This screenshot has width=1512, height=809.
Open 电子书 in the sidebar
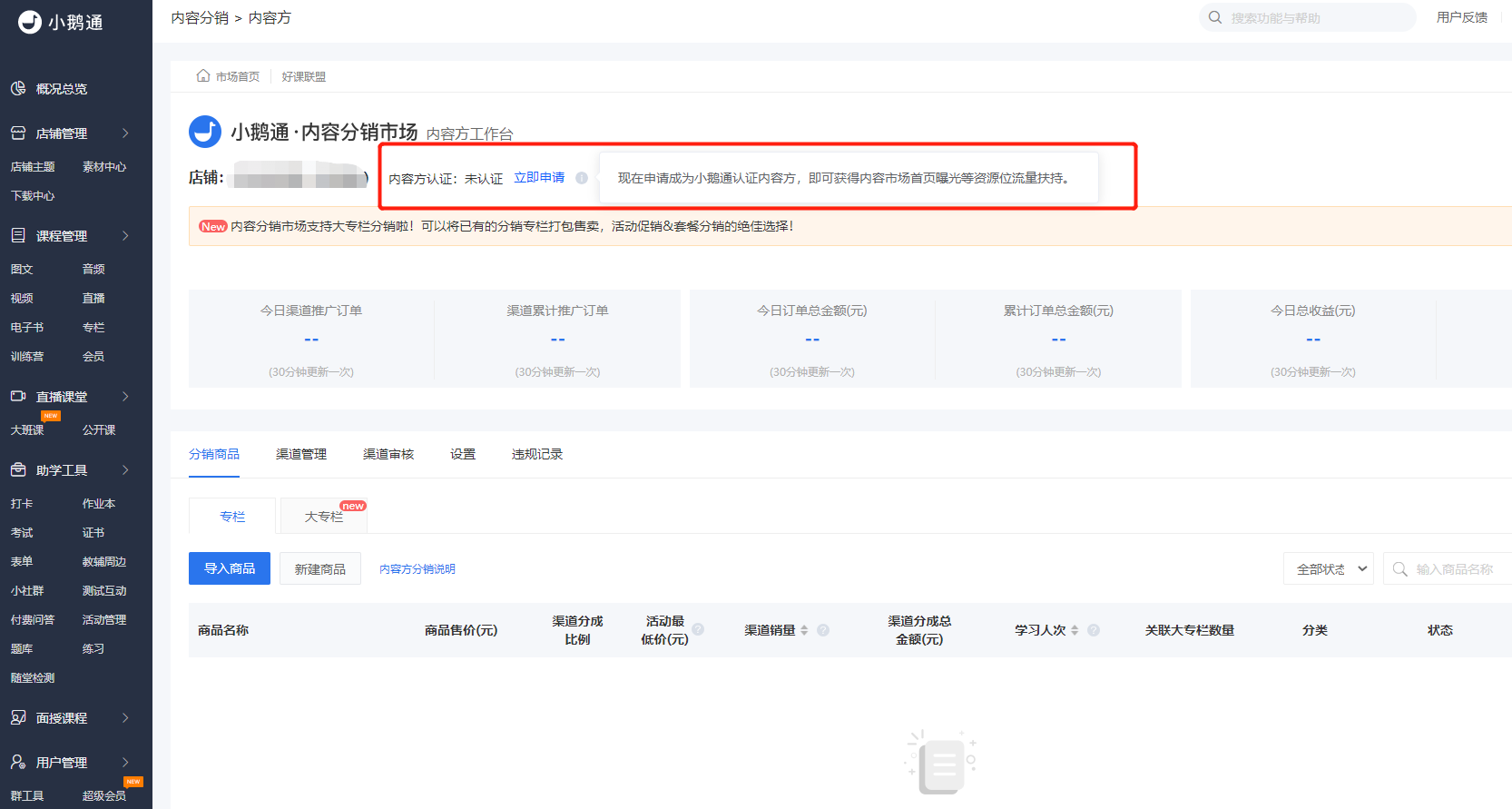[27, 328]
